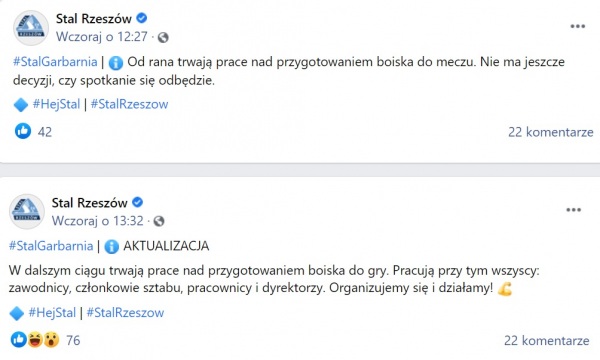Open Stal Rzeszów avatar on second post
Screen dimensions: 600x360
(27, 212)
